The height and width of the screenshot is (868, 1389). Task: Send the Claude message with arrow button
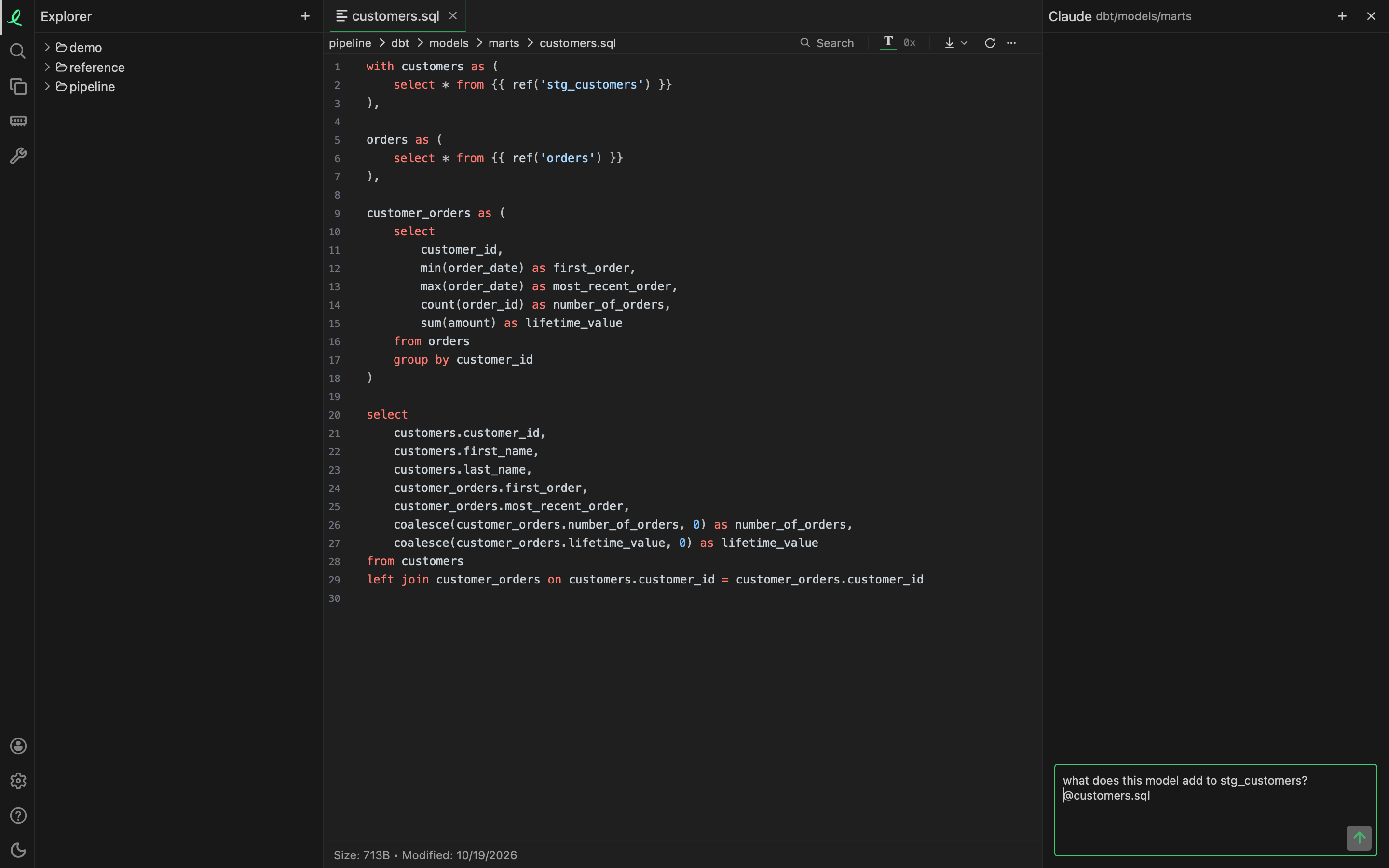tap(1359, 838)
